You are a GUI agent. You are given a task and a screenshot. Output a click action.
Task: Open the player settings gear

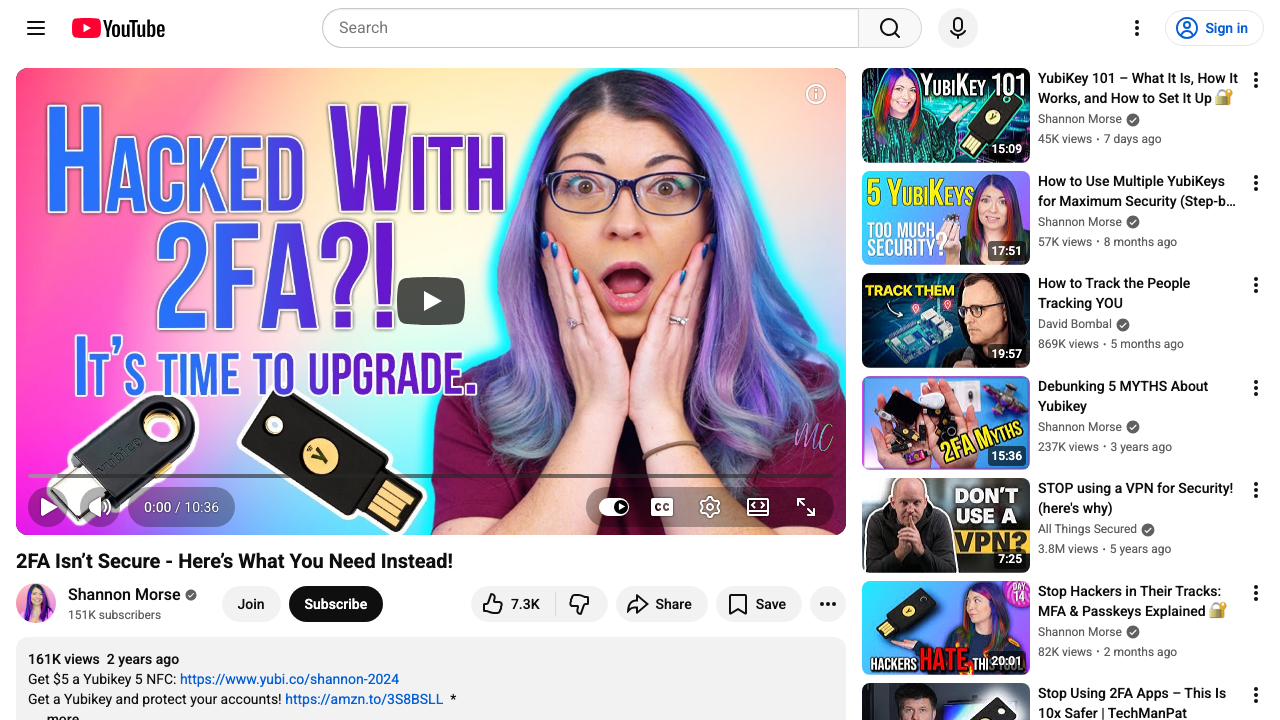[x=710, y=507]
